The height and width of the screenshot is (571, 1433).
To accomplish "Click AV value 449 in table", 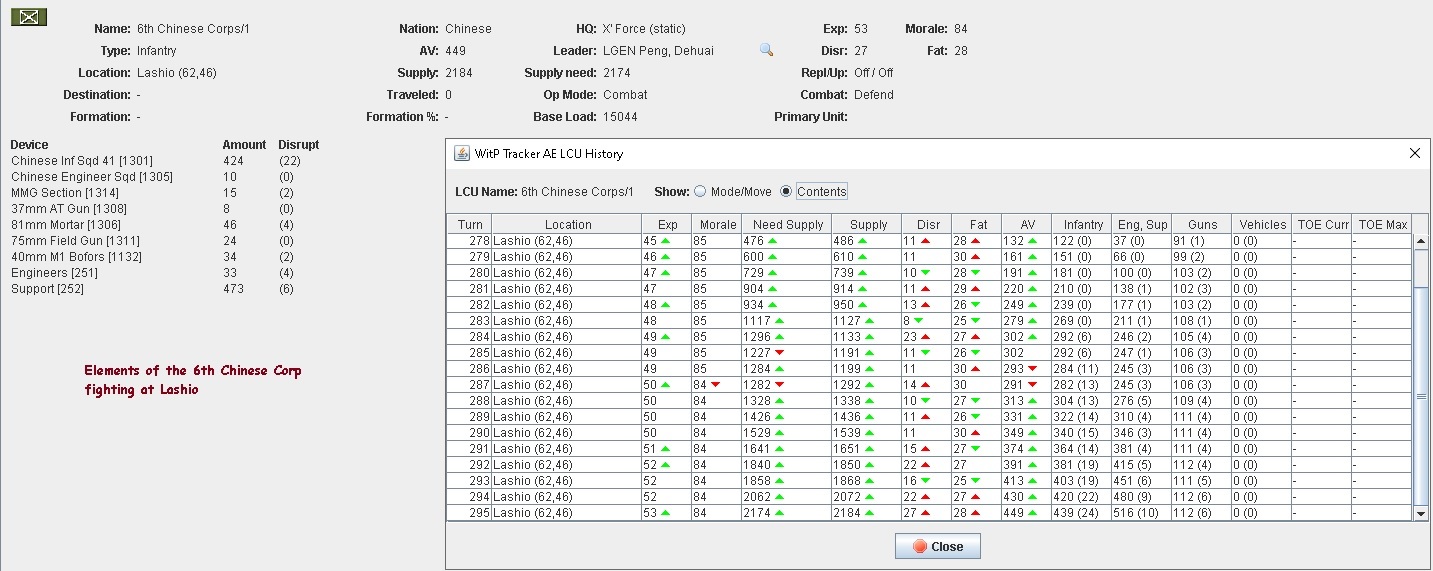I will pos(1014,513).
